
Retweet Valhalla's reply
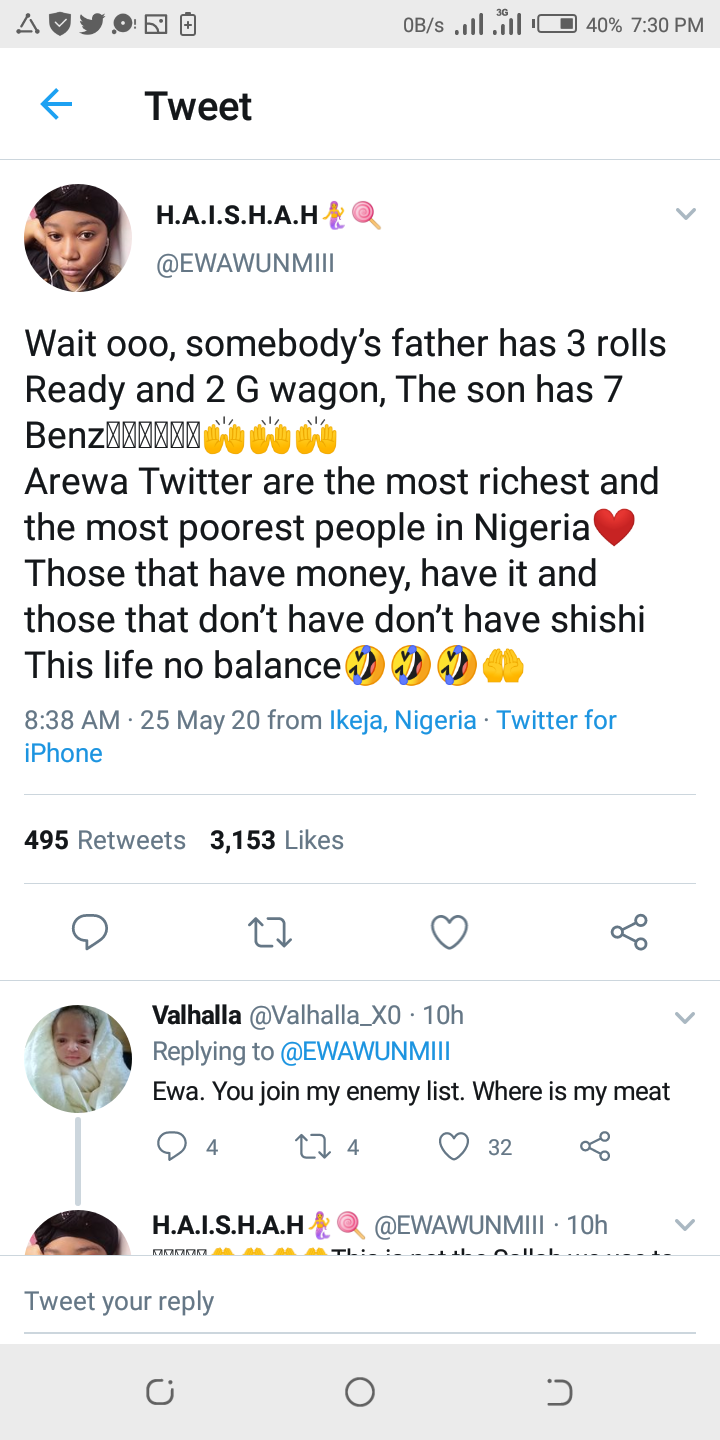[315, 1146]
